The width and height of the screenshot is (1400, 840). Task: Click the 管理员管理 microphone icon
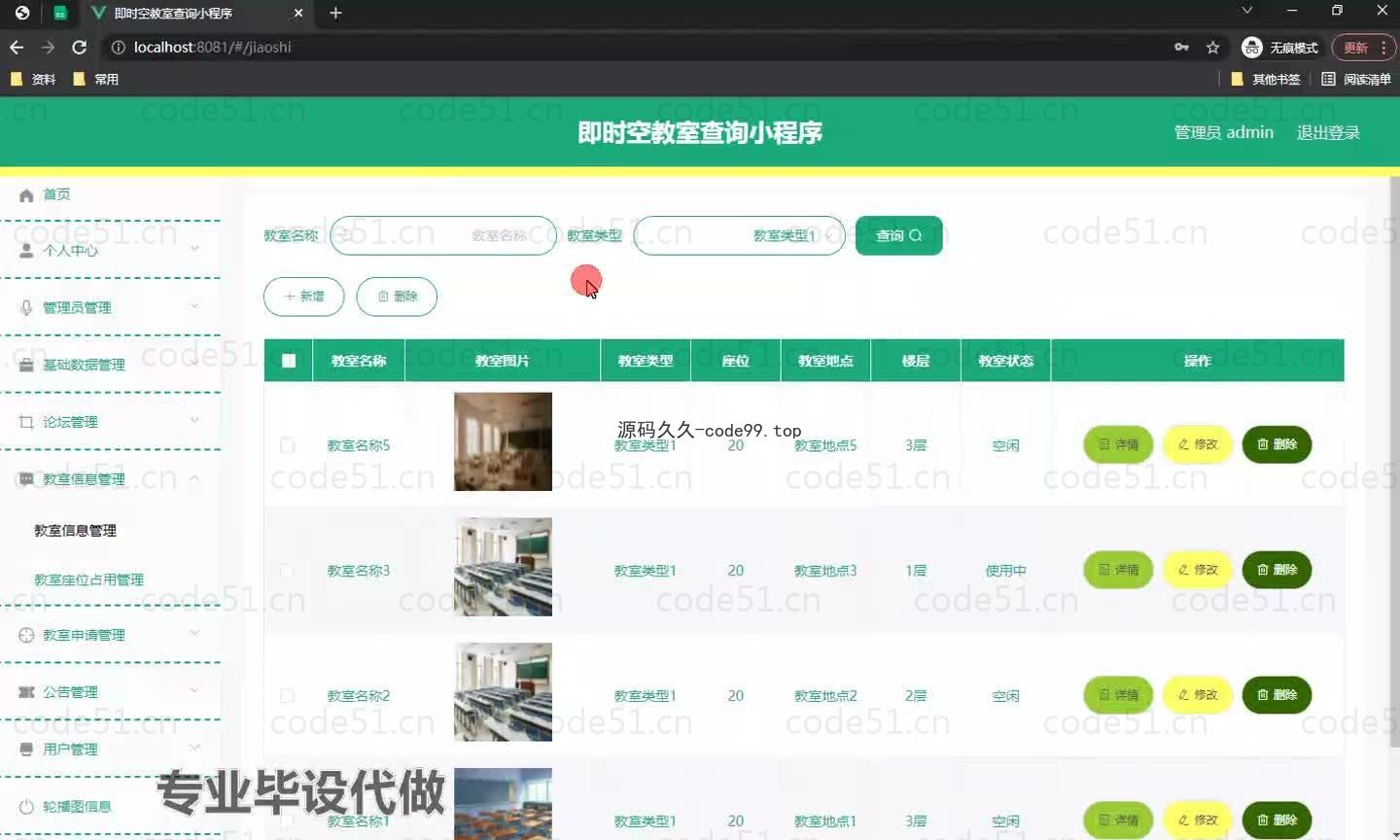click(26, 308)
